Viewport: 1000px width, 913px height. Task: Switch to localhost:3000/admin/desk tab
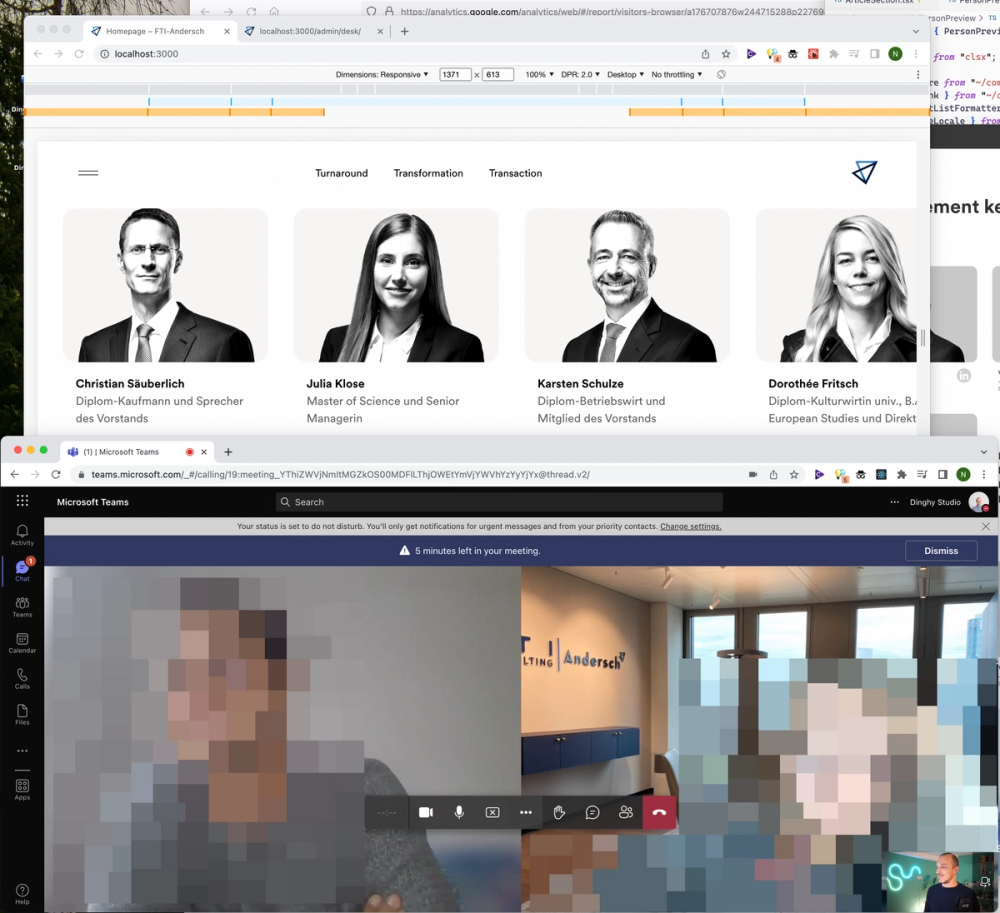click(310, 31)
